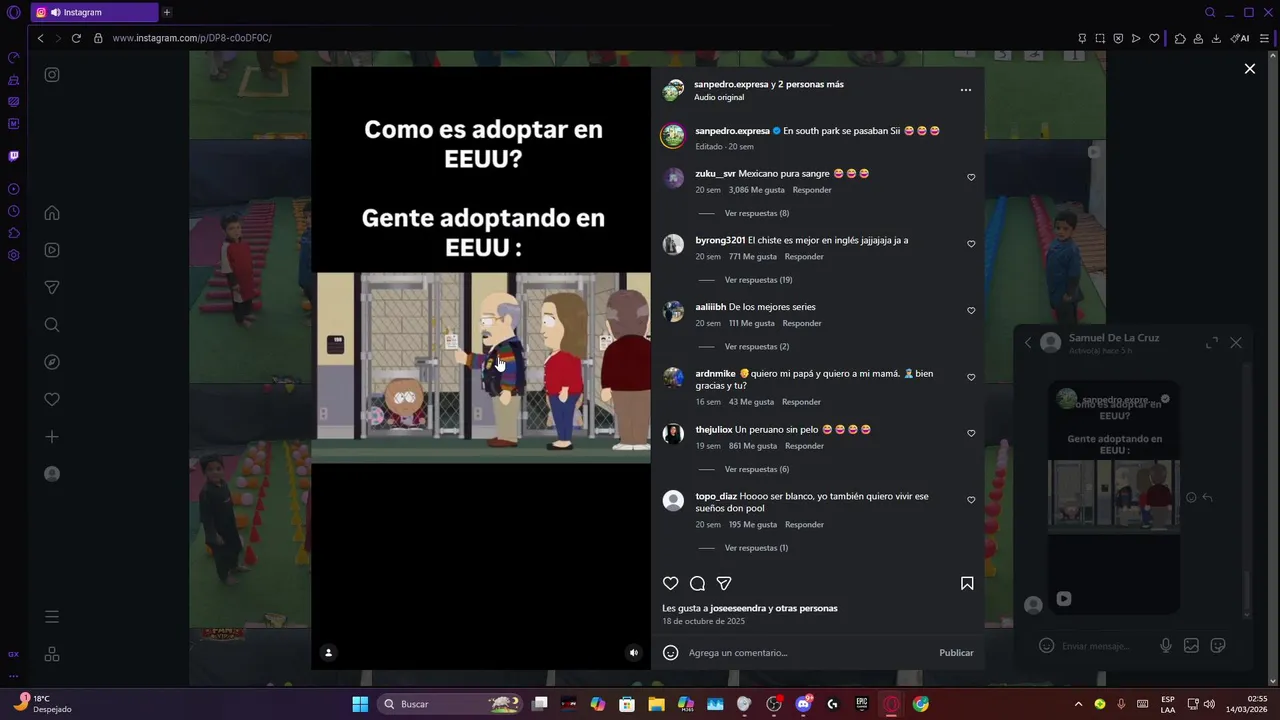Open Opera GX sidebar settings gear
1280x720 pixels.
point(14,255)
